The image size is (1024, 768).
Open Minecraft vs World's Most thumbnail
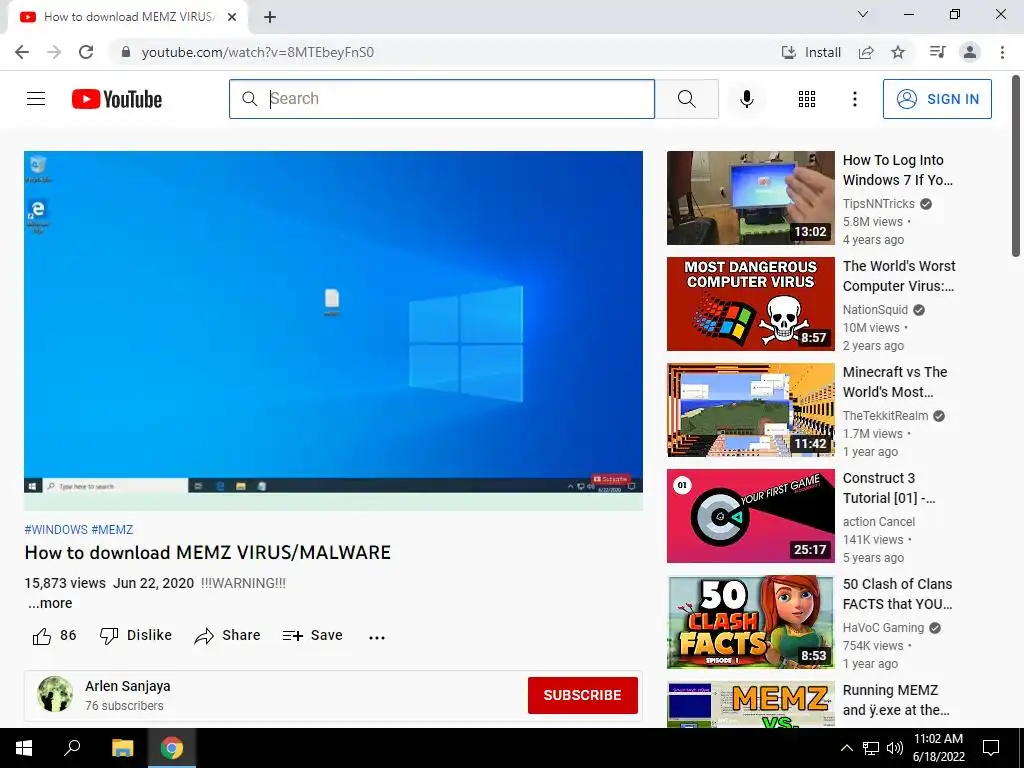pyautogui.click(x=750, y=409)
